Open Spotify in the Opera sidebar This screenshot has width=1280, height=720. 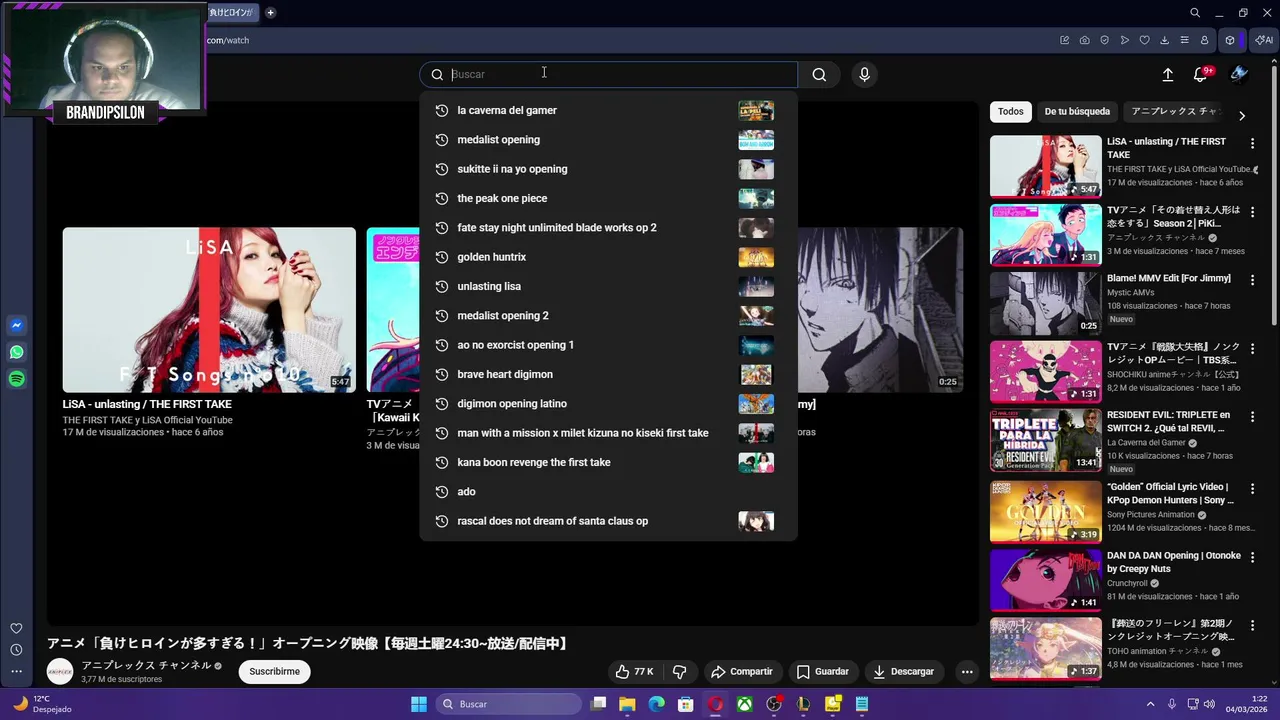coord(17,379)
